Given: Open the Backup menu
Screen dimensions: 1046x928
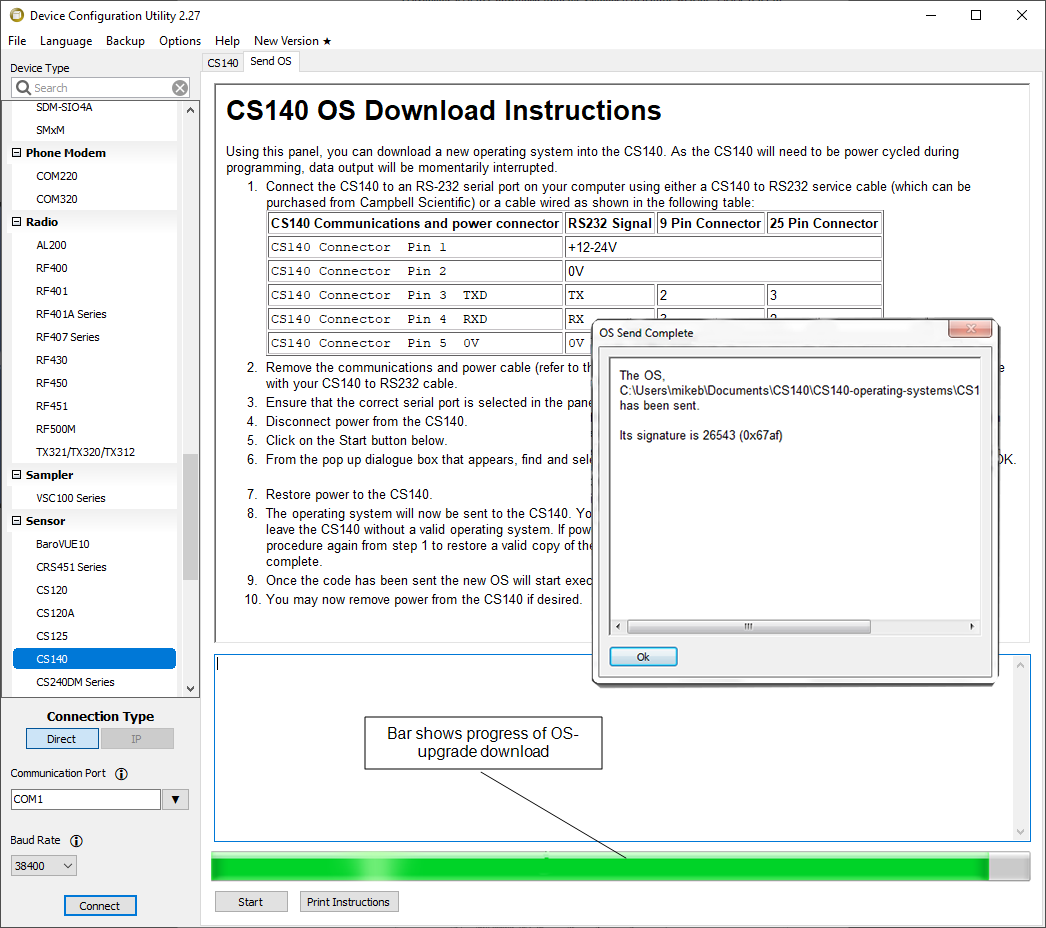Looking at the screenshot, I should pos(125,41).
